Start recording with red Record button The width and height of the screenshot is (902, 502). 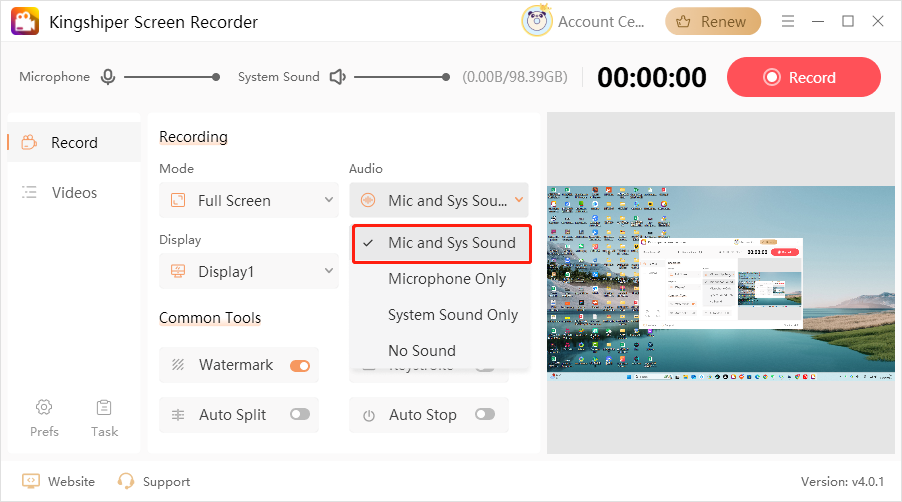(804, 77)
